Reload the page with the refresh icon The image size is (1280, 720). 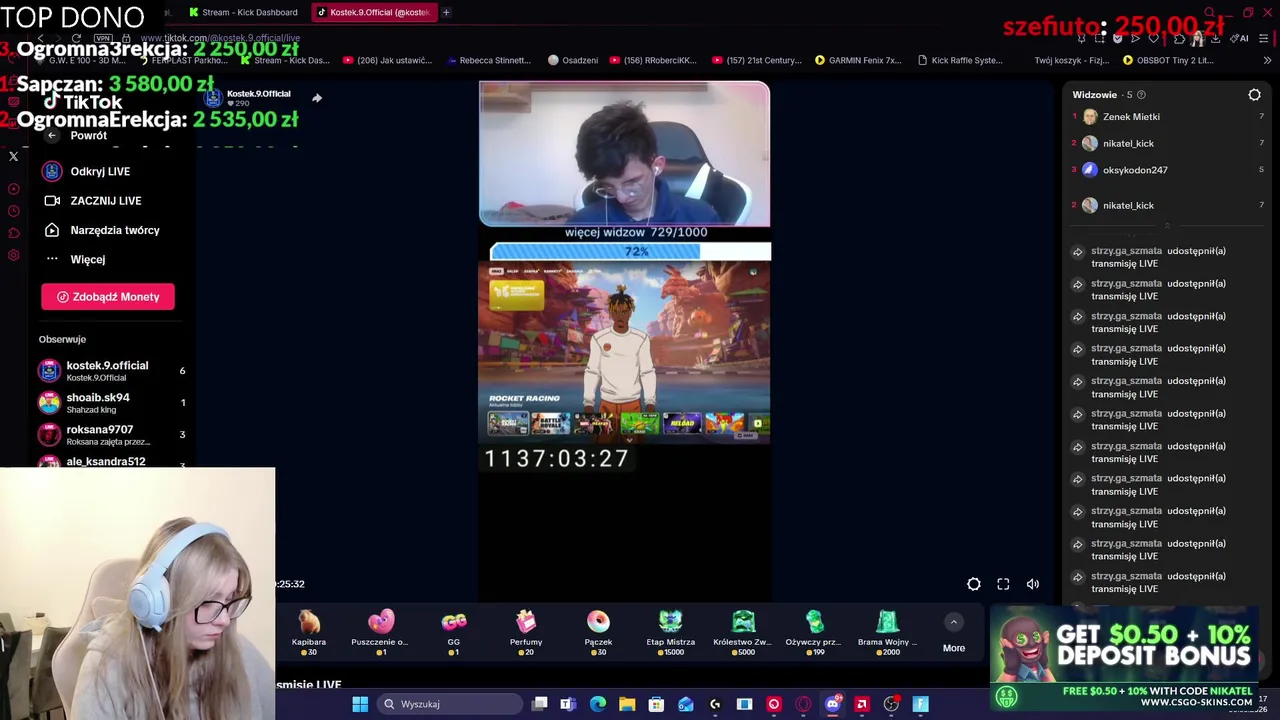pyautogui.click(x=76, y=38)
